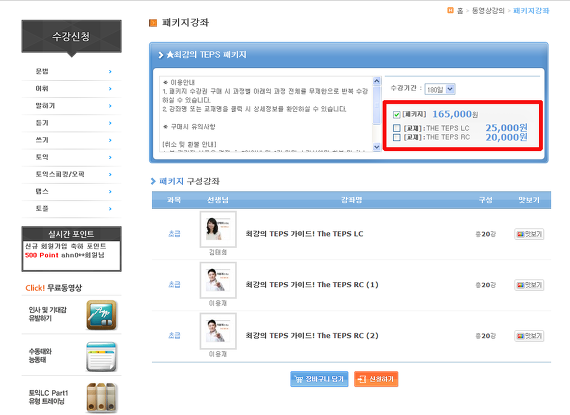570x415 pixels.
Task: Click the usage notice scrollbar's down arrow
Action: (377, 147)
